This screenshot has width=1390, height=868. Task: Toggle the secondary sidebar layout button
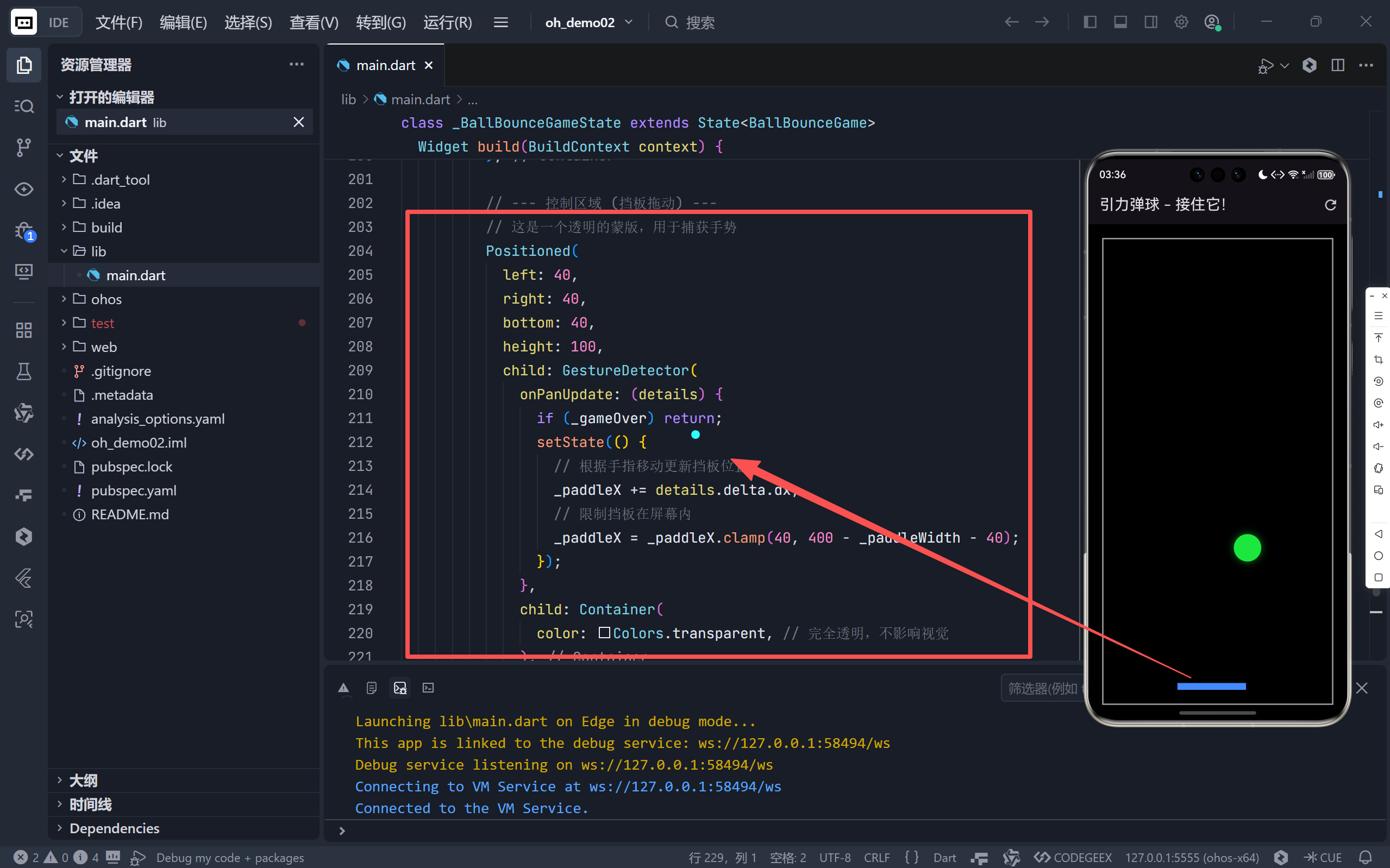1150,22
